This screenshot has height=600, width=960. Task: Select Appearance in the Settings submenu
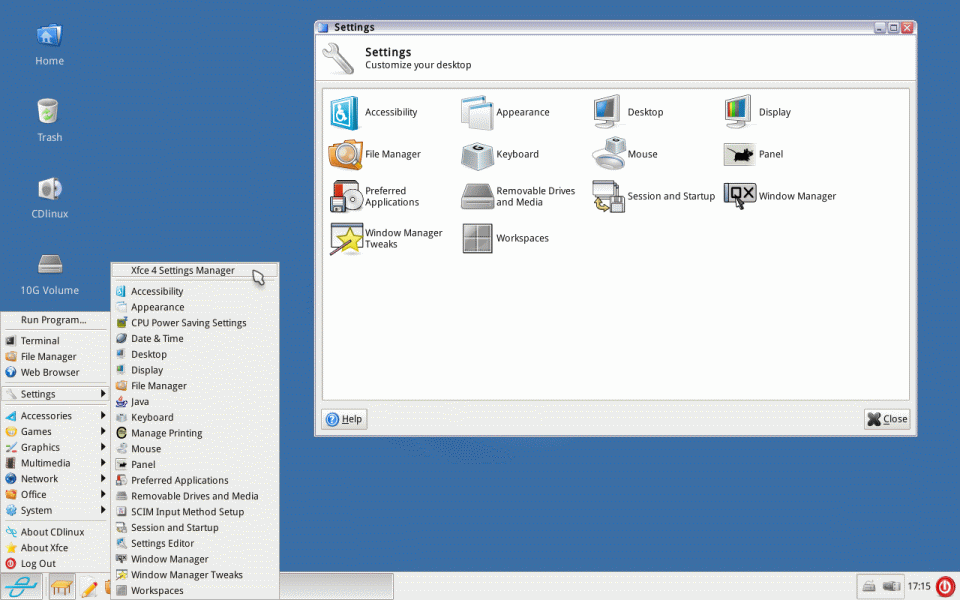point(195,308)
